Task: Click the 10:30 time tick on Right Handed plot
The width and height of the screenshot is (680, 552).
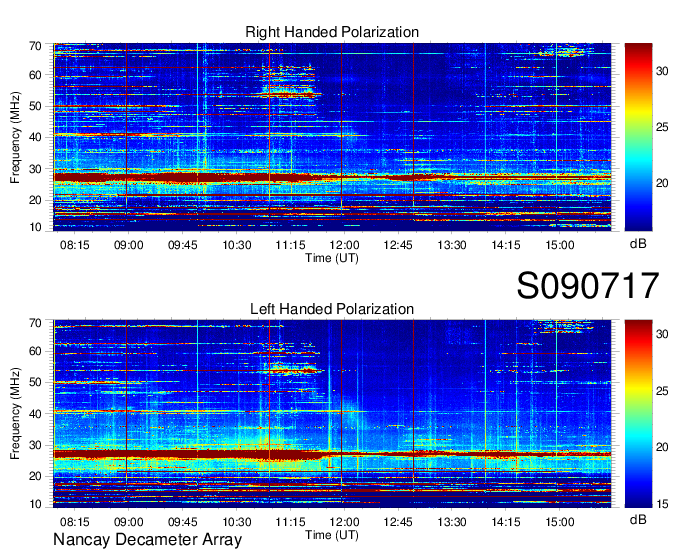Action: pos(237,245)
